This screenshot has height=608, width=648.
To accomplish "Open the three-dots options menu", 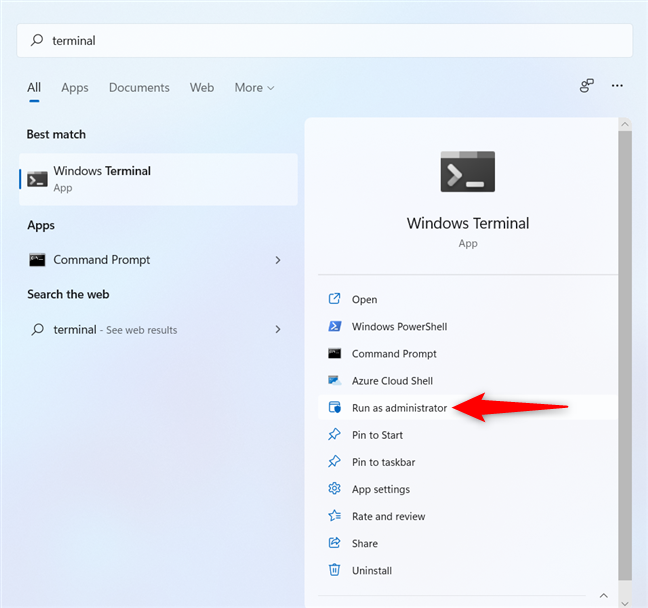I will 617,86.
